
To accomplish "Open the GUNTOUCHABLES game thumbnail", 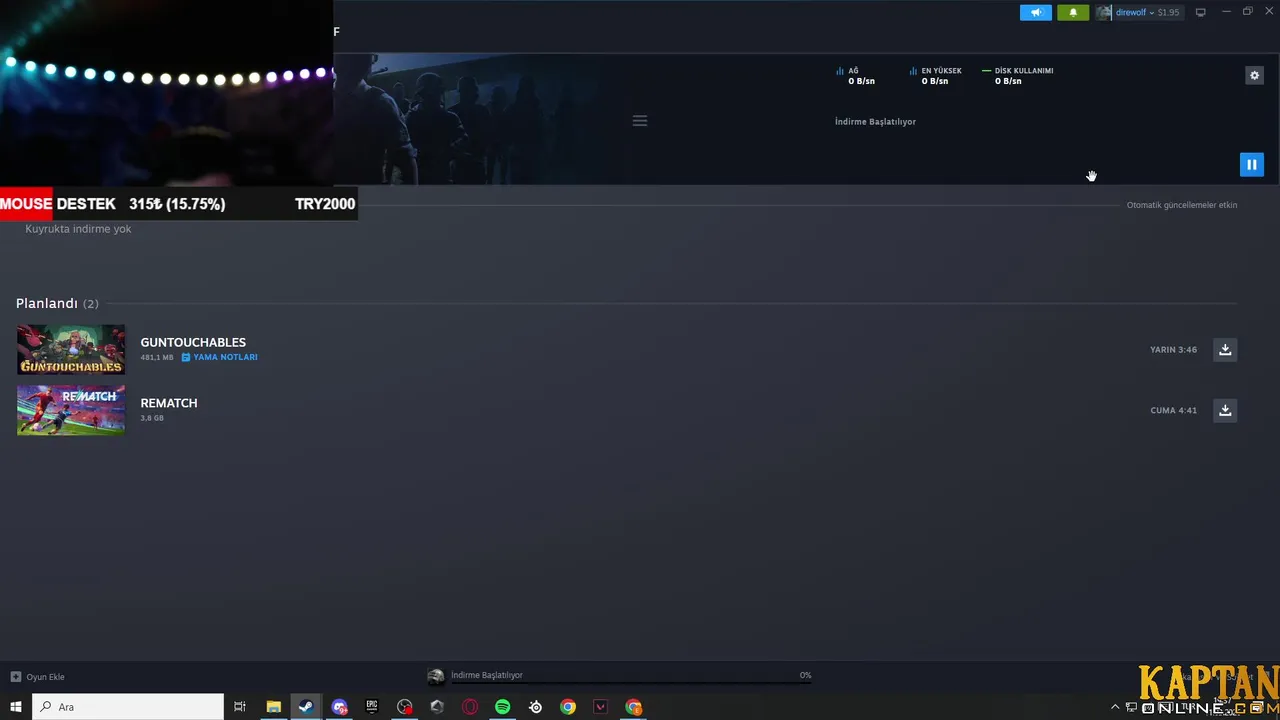I will pos(71,349).
